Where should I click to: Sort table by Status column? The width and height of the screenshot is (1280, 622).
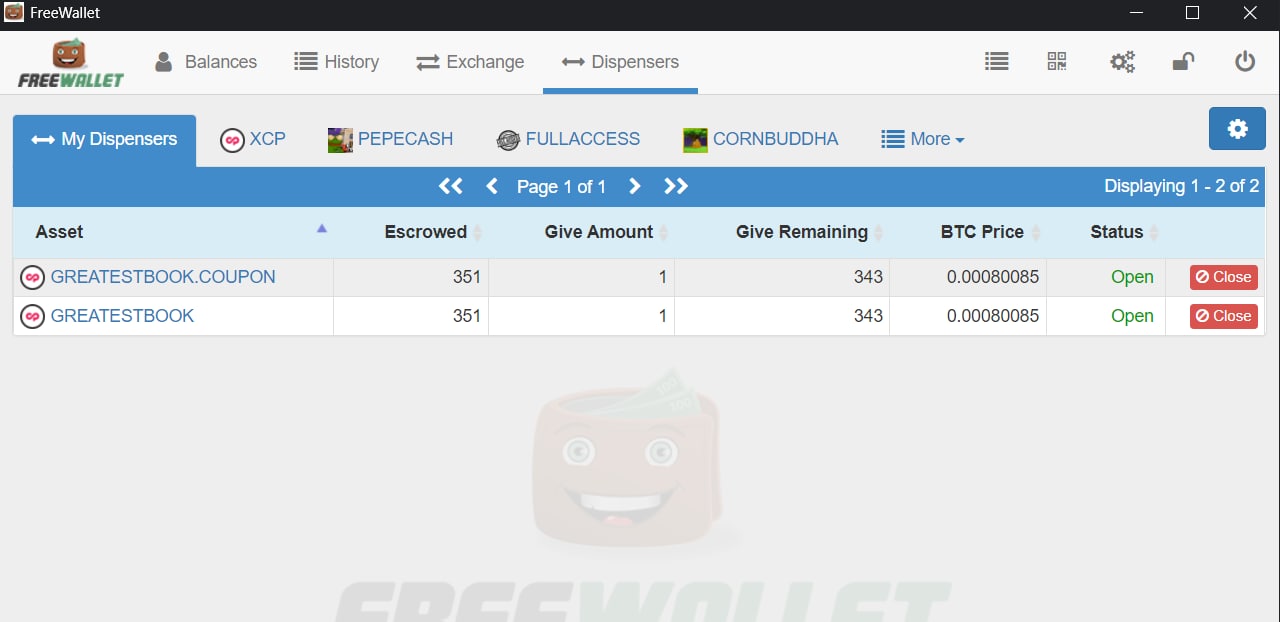tap(1106, 232)
